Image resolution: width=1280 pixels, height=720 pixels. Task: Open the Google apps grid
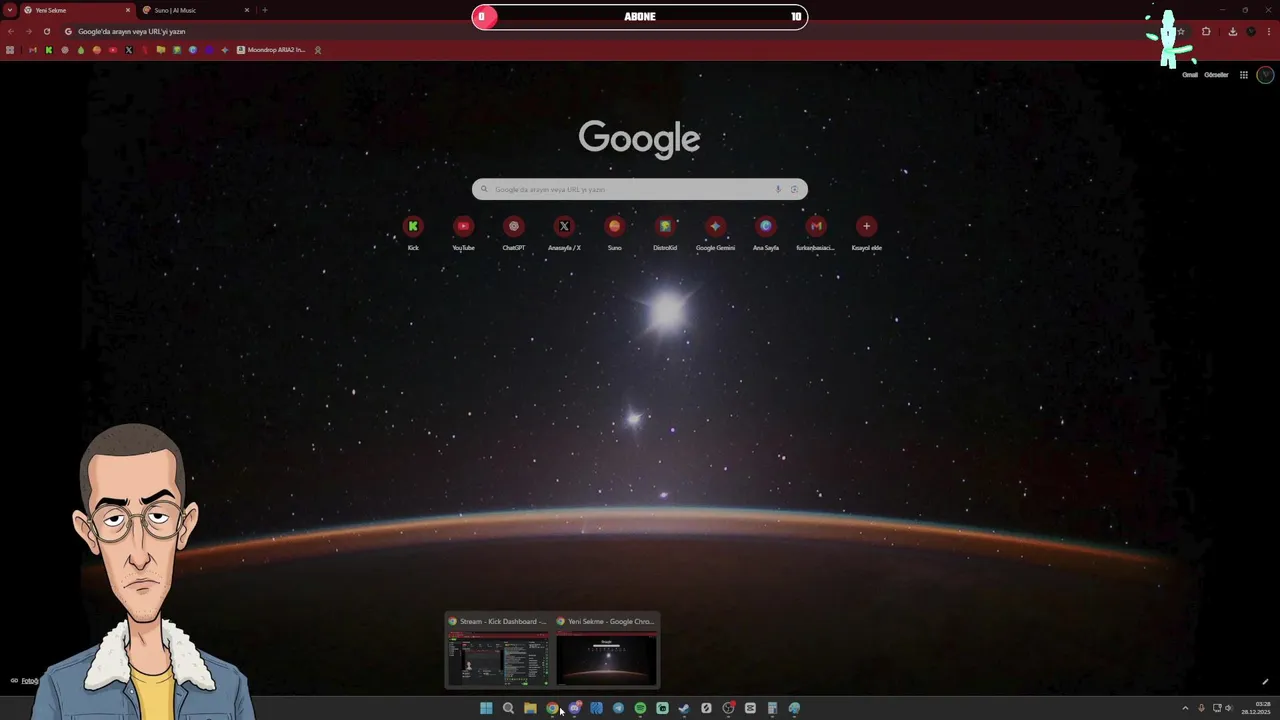(1244, 75)
